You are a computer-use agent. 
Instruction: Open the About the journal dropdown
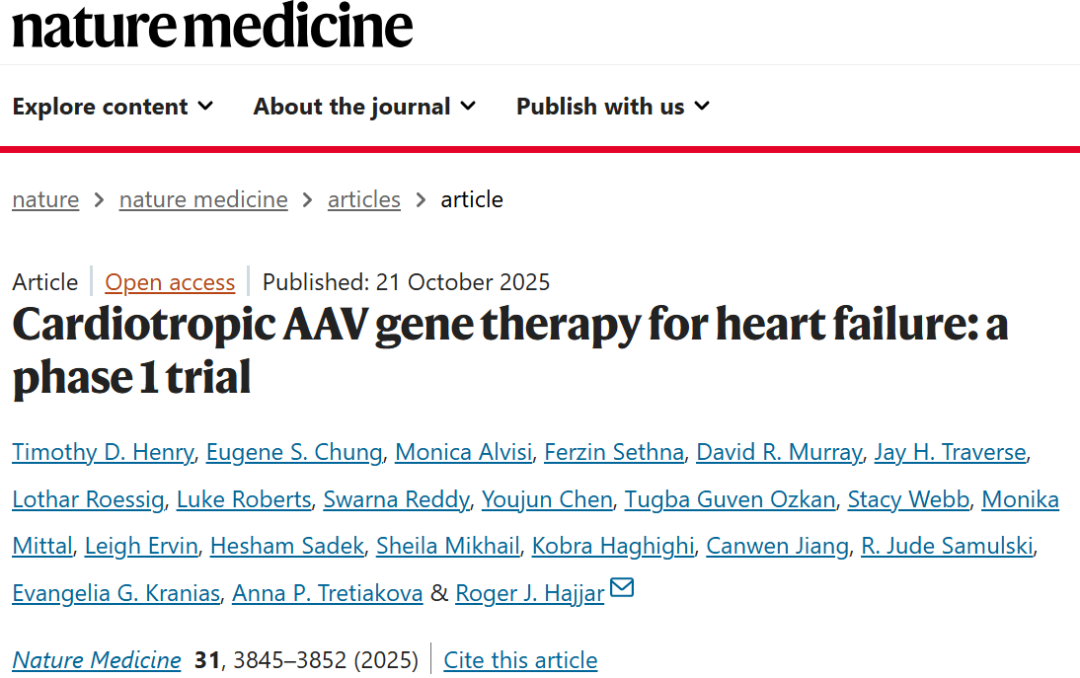pos(364,107)
